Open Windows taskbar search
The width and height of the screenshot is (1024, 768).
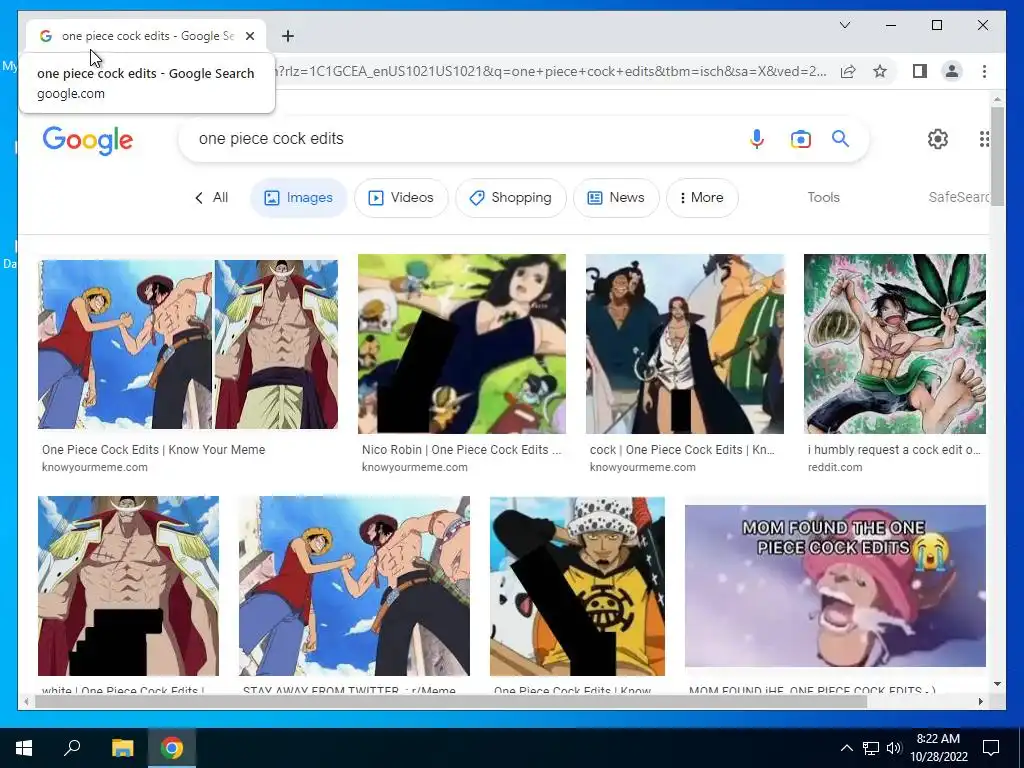[x=72, y=748]
